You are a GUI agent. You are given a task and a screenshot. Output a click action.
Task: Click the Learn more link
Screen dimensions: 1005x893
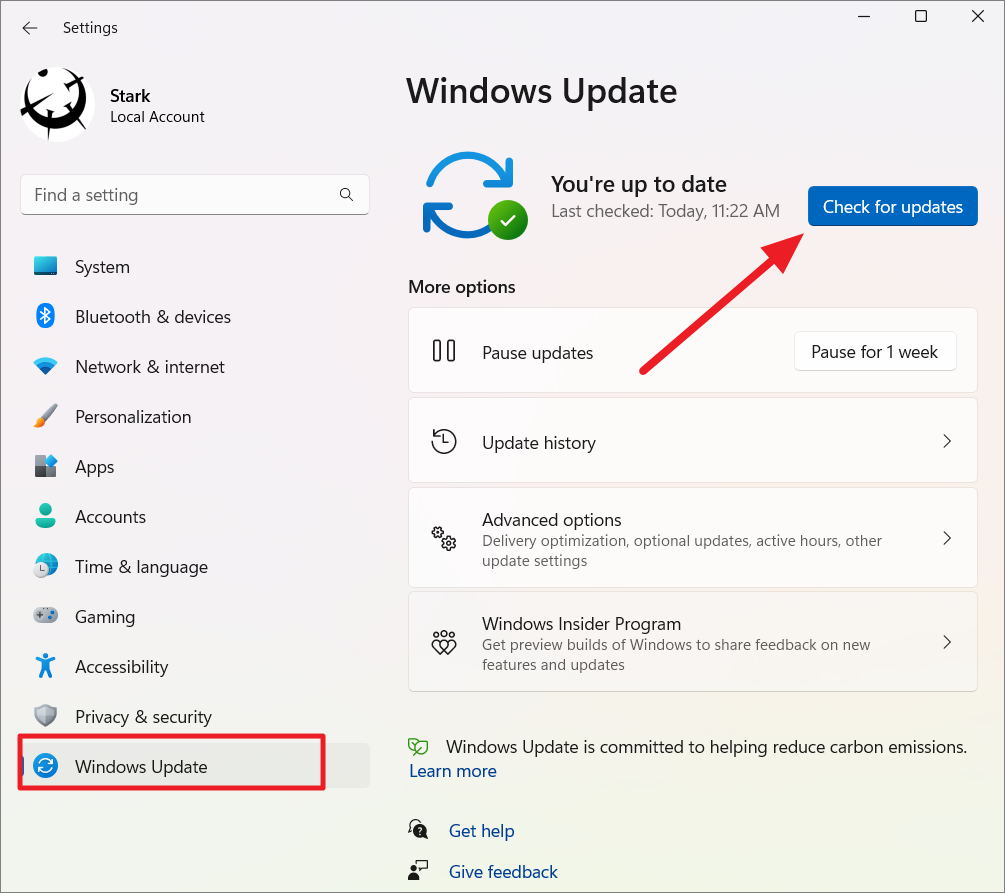coord(453,771)
